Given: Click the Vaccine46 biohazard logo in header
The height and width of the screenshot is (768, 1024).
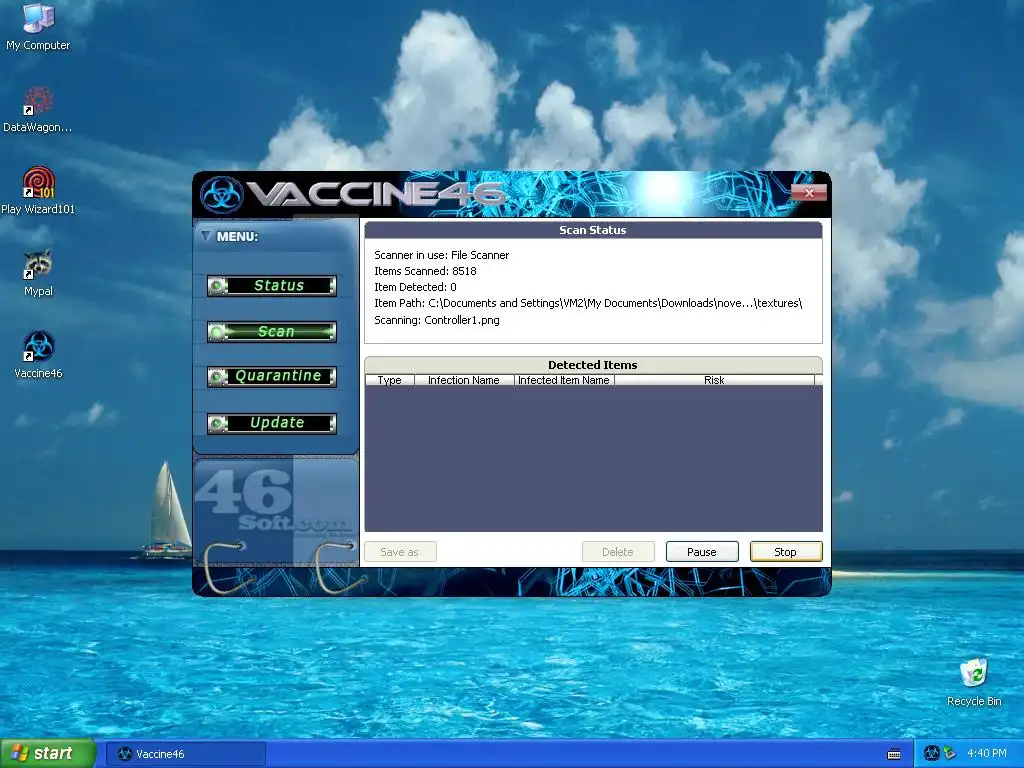Looking at the screenshot, I should pyautogui.click(x=221, y=195).
